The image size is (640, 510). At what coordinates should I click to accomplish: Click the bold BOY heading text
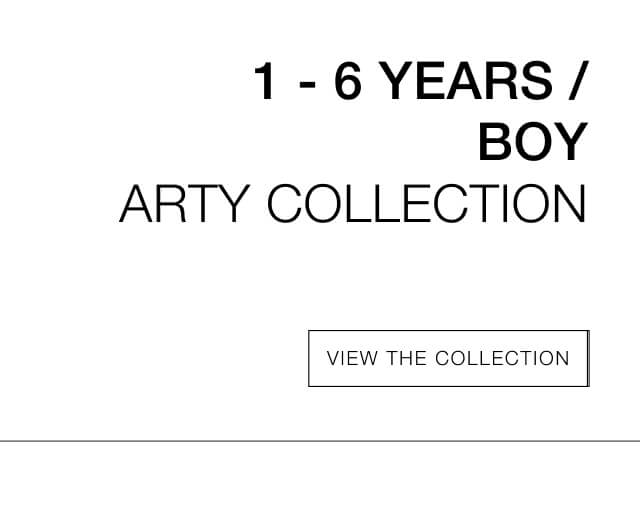(533, 142)
